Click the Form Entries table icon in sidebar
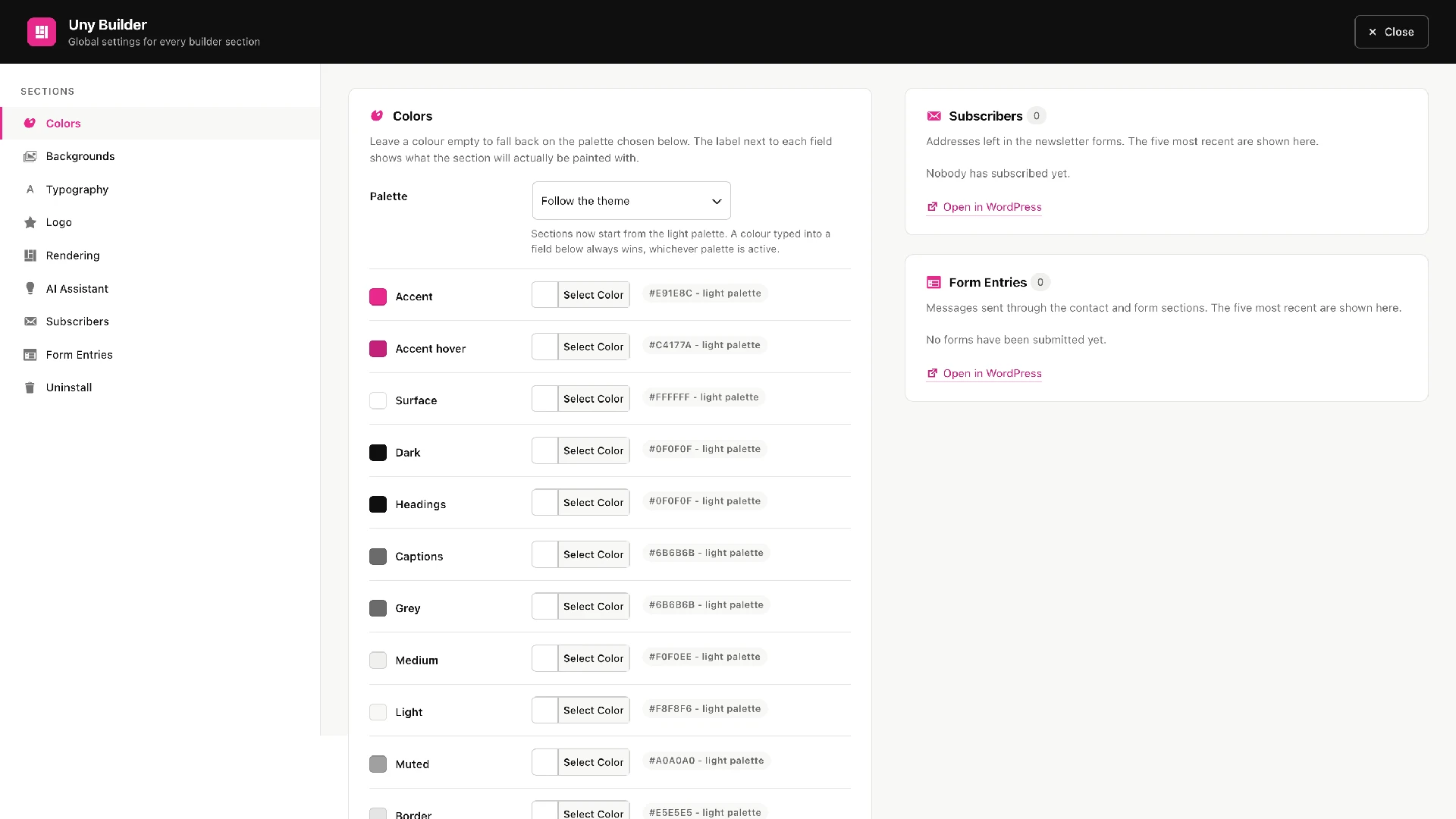This screenshot has height=819, width=1456. (x=30, y=355)
